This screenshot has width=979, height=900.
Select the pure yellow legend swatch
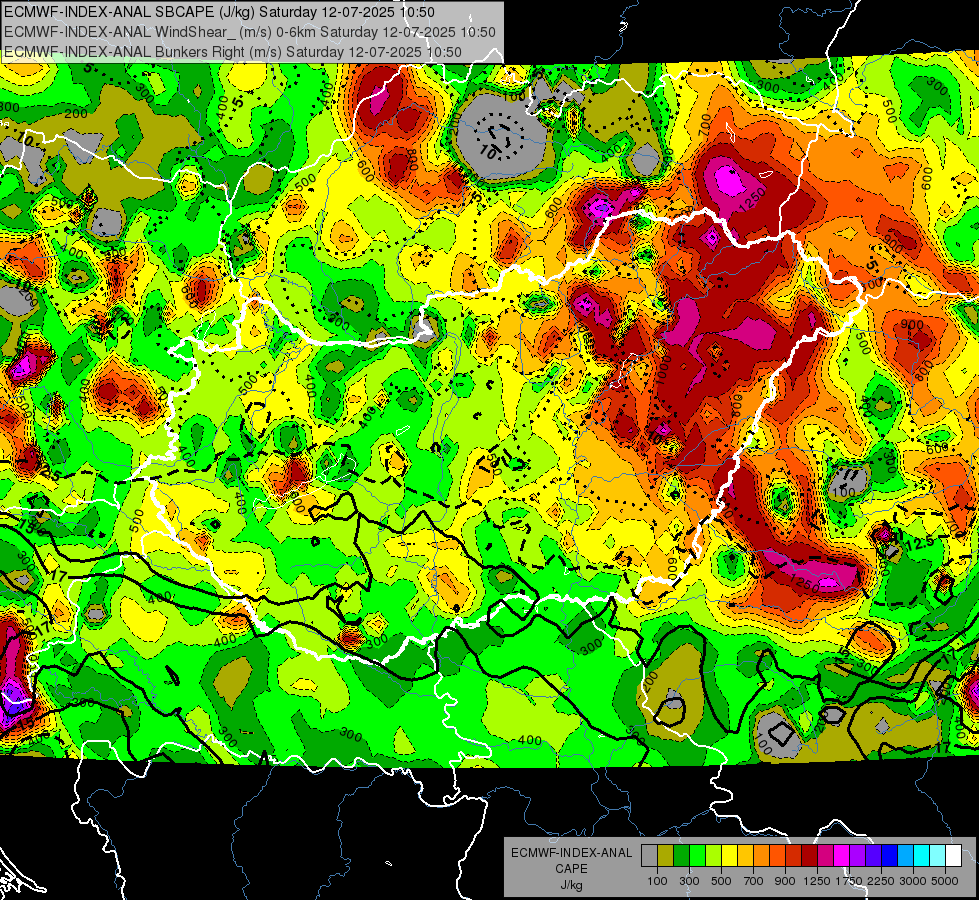coord(729,856)
